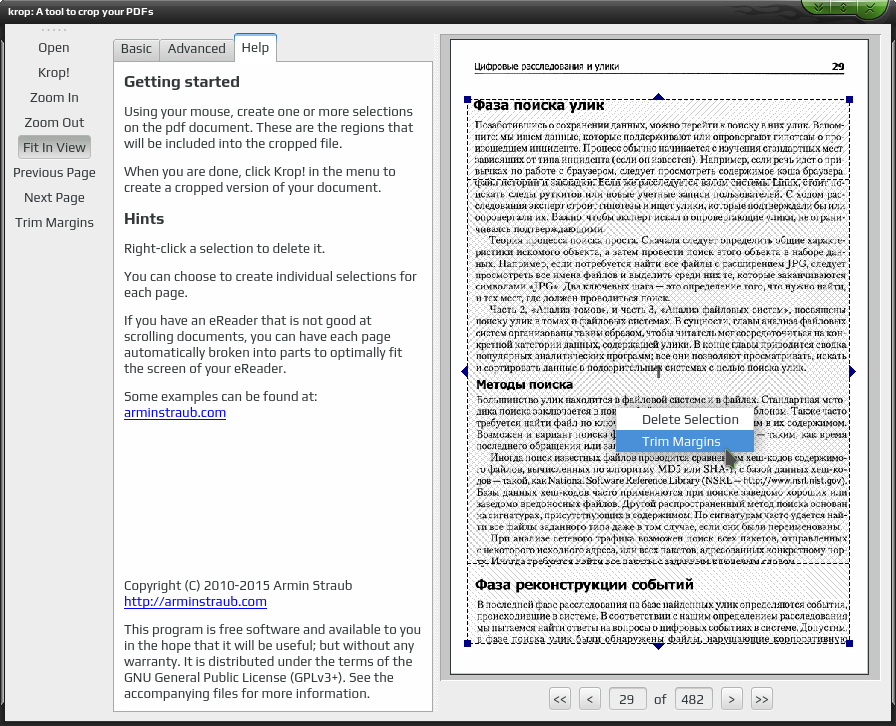Image resolution: width=896 pixels, height=726 pixels.
Task: Open the arminstraub.com examples link
Action: coord(175,413)
